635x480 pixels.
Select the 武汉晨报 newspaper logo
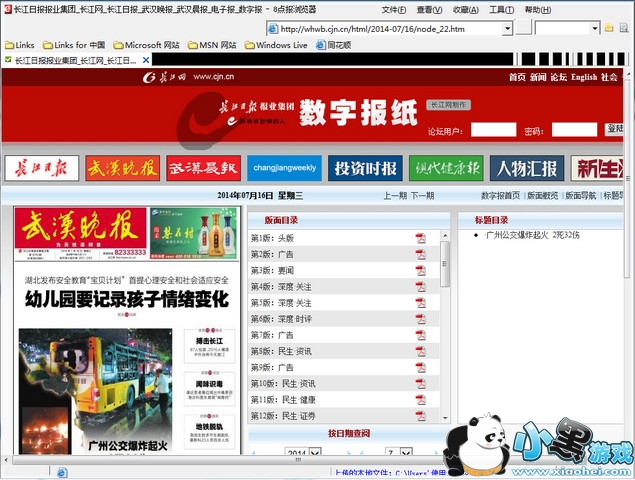tap(203, 168)
